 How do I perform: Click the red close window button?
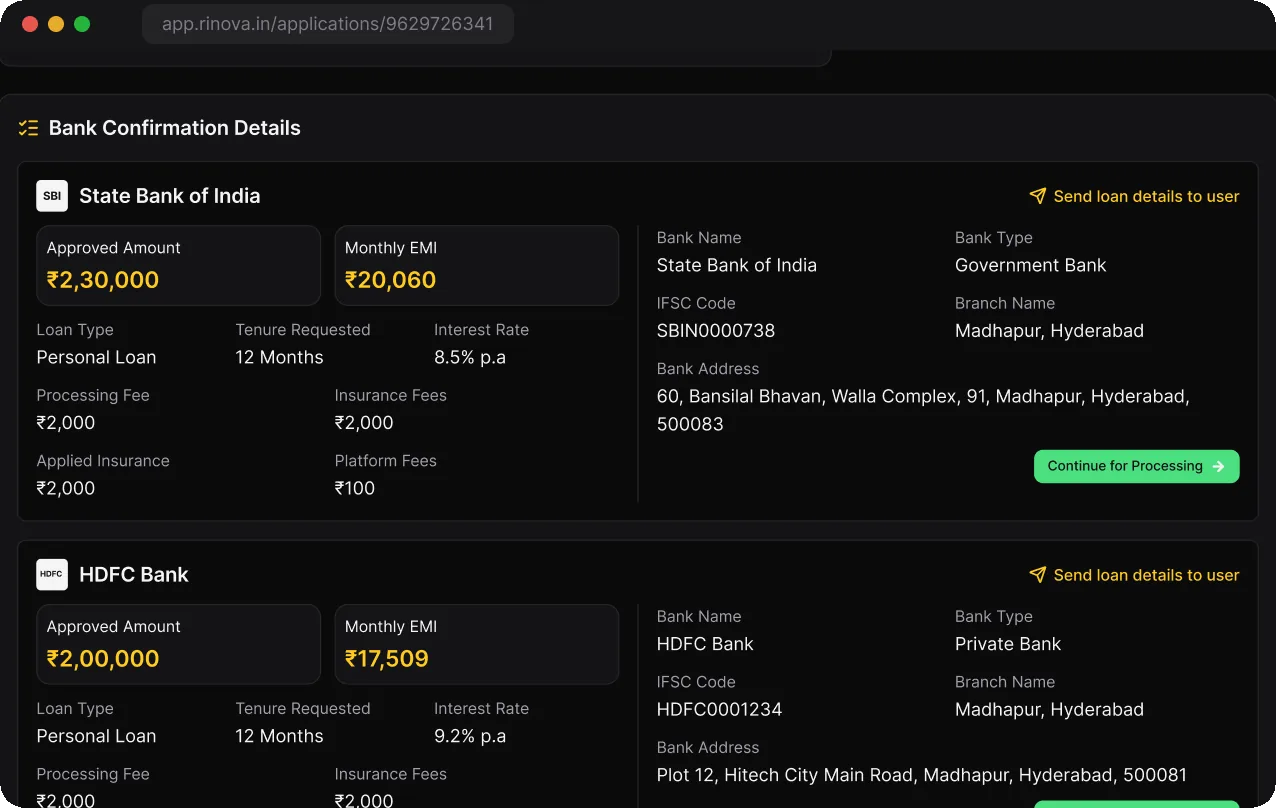tap(30, 24)
